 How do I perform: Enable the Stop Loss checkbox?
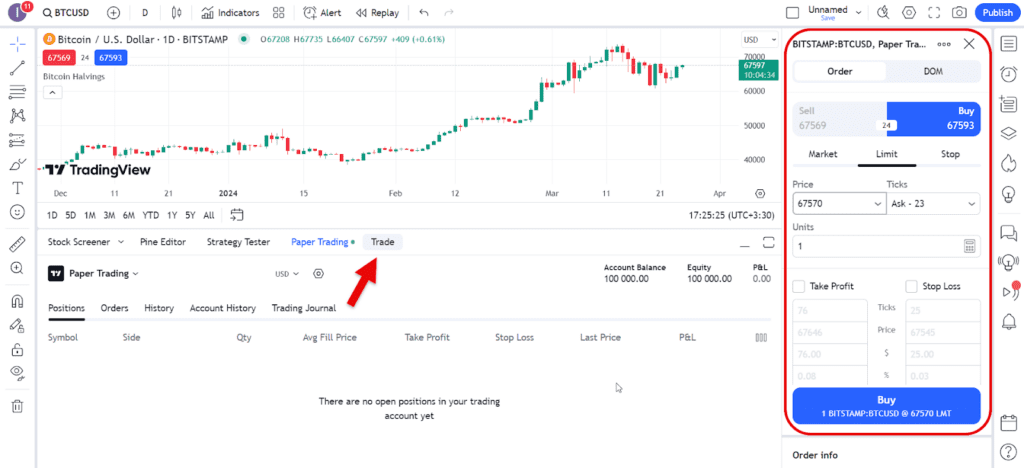click(911, 287)
